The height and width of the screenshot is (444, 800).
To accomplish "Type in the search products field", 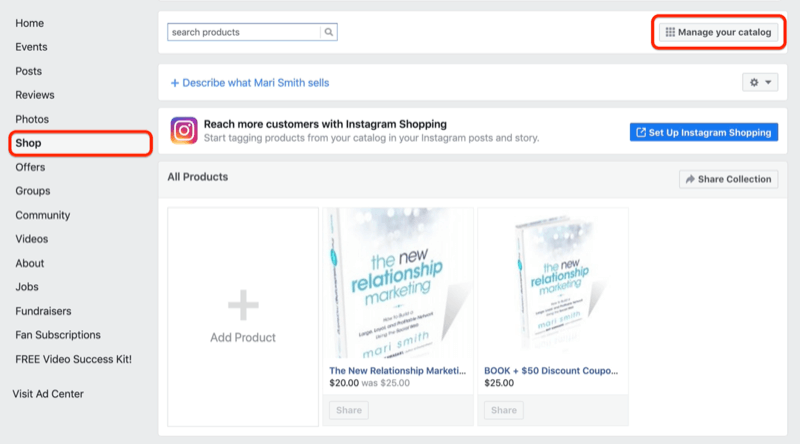I will (x=244, y=32).
